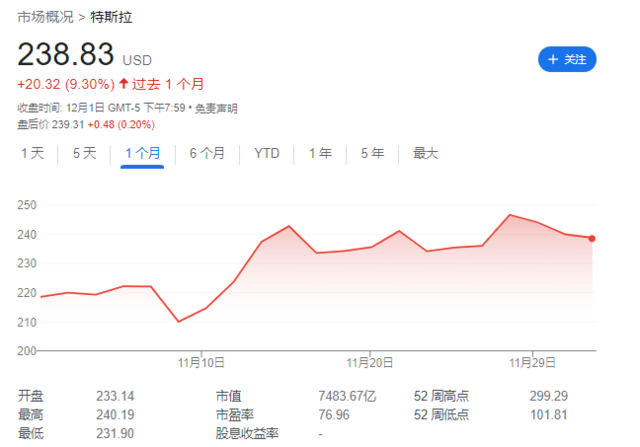Click the red endpoint dot on the price chart
The height and width of the screenshot is (447, 640).
coord(592,238)
